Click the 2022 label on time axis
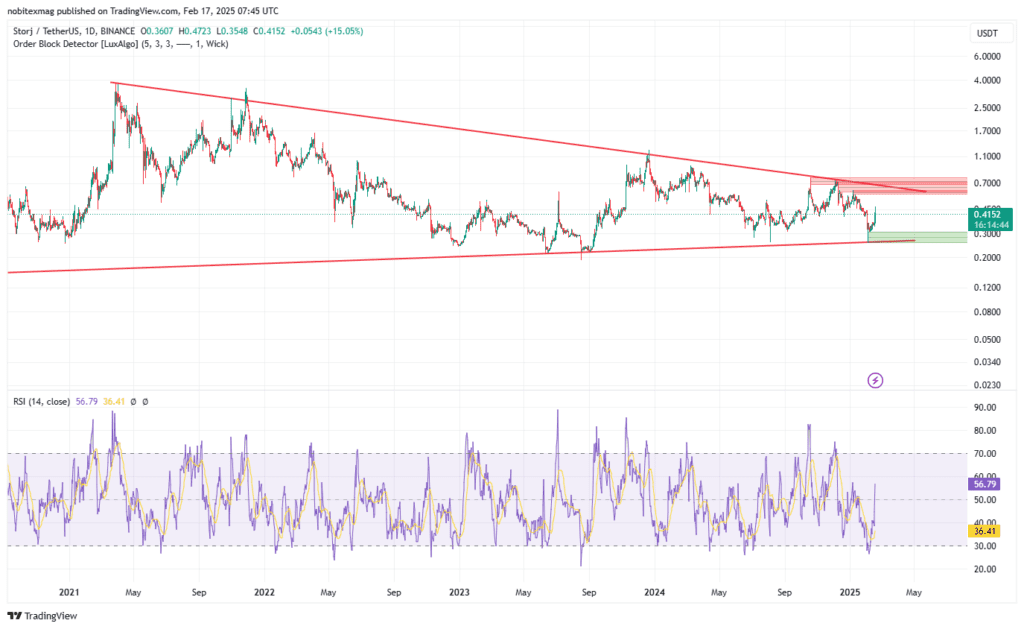 (264, 592)
